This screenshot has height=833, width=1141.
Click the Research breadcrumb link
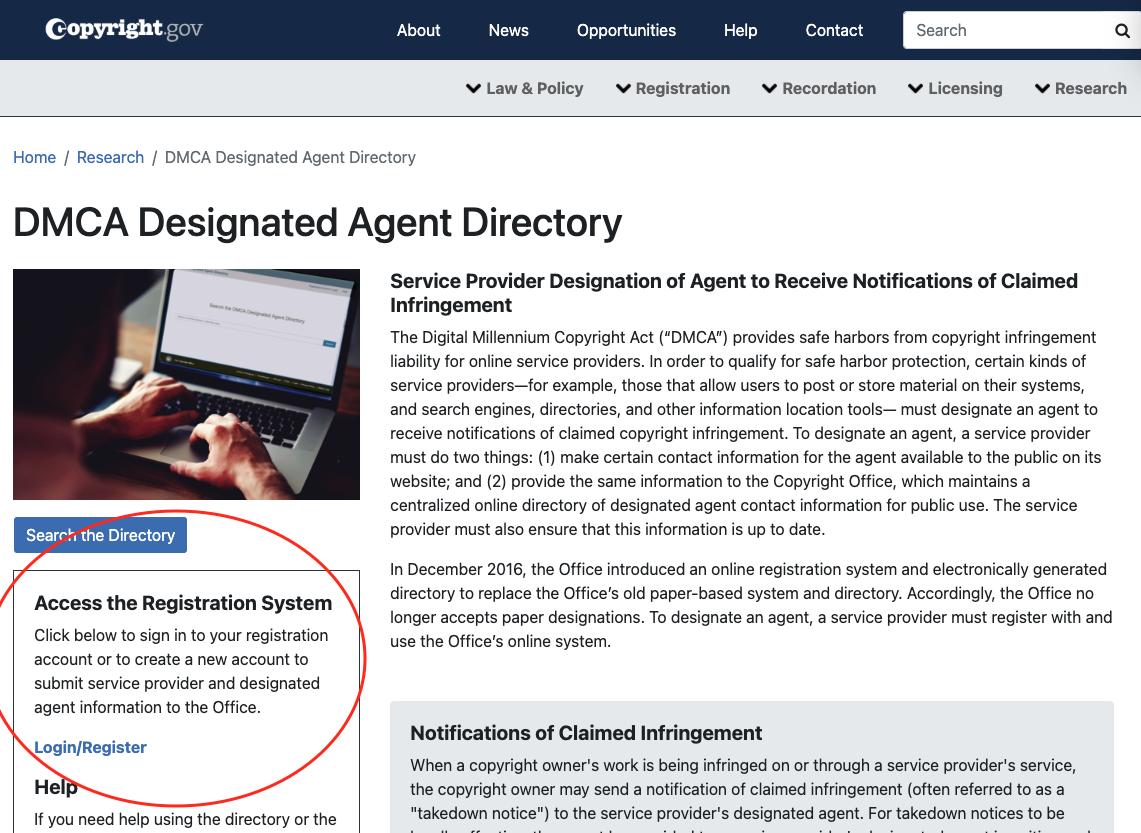point(110,157)
